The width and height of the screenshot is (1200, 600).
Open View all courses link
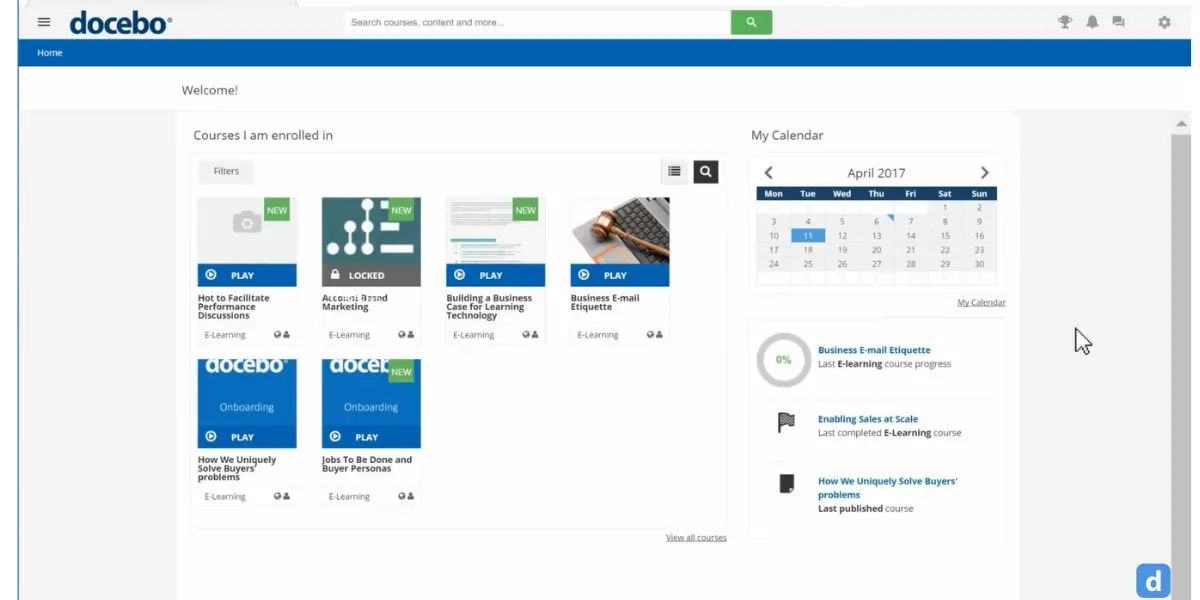coord(696,538)
